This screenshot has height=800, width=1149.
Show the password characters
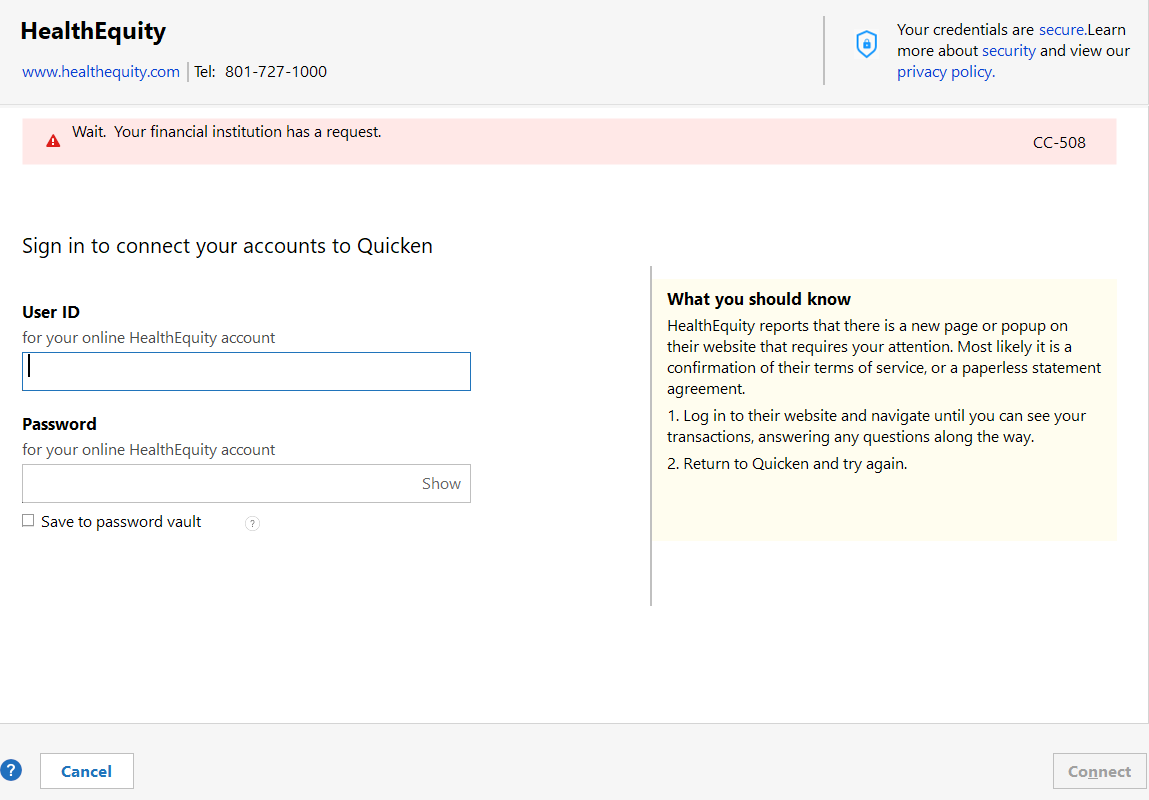(x=441, y=484)
